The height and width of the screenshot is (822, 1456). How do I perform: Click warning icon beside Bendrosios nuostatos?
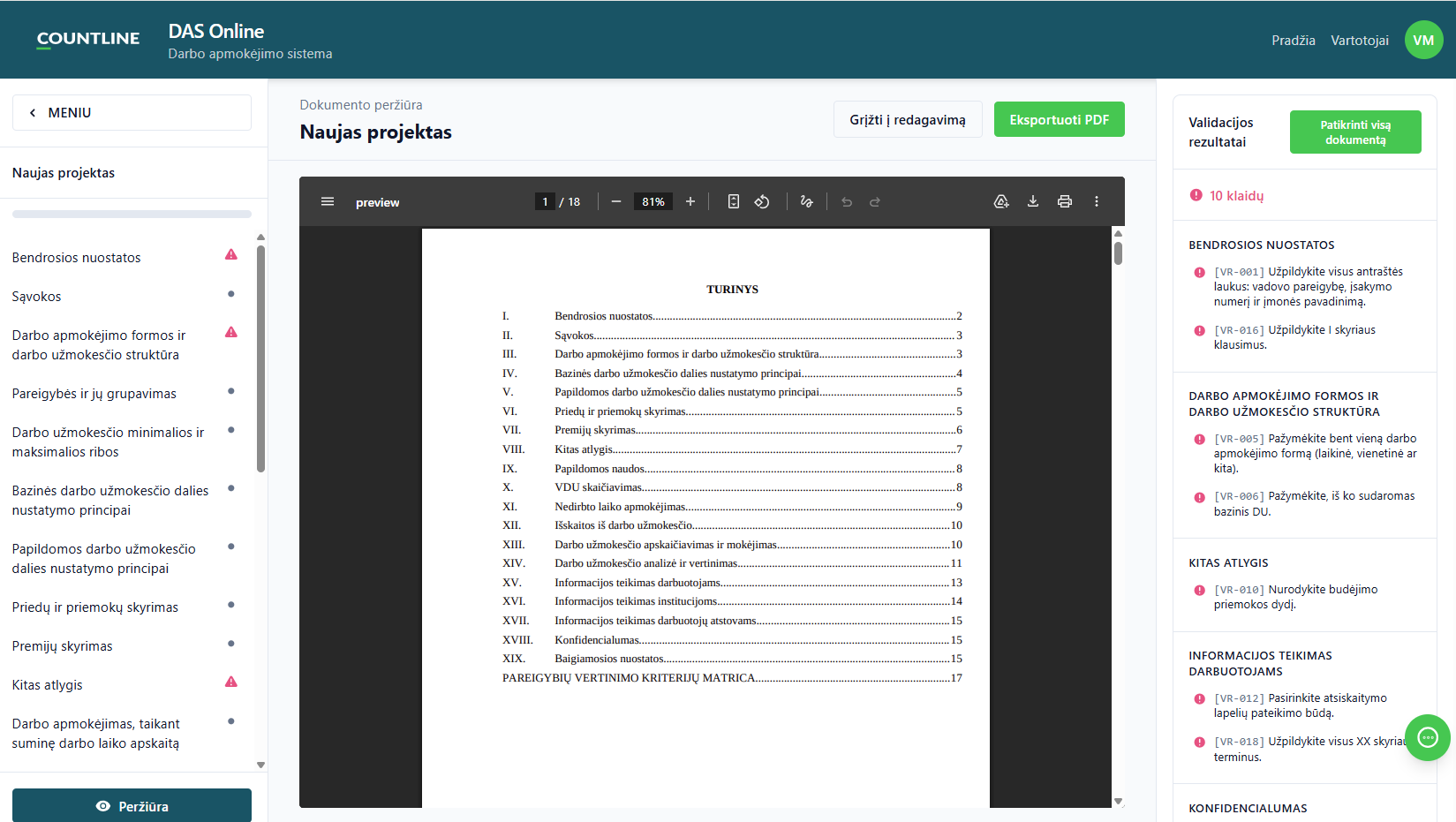(231, 254)
